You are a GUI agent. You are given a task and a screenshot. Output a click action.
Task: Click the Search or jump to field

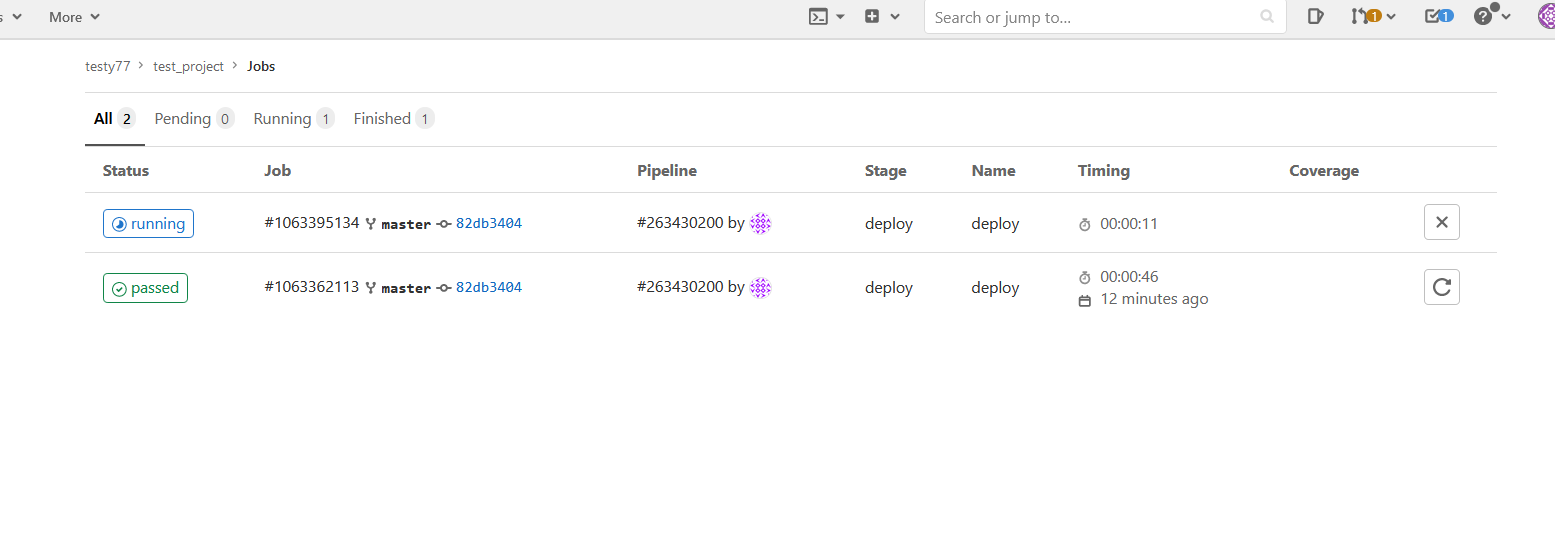1095,17
